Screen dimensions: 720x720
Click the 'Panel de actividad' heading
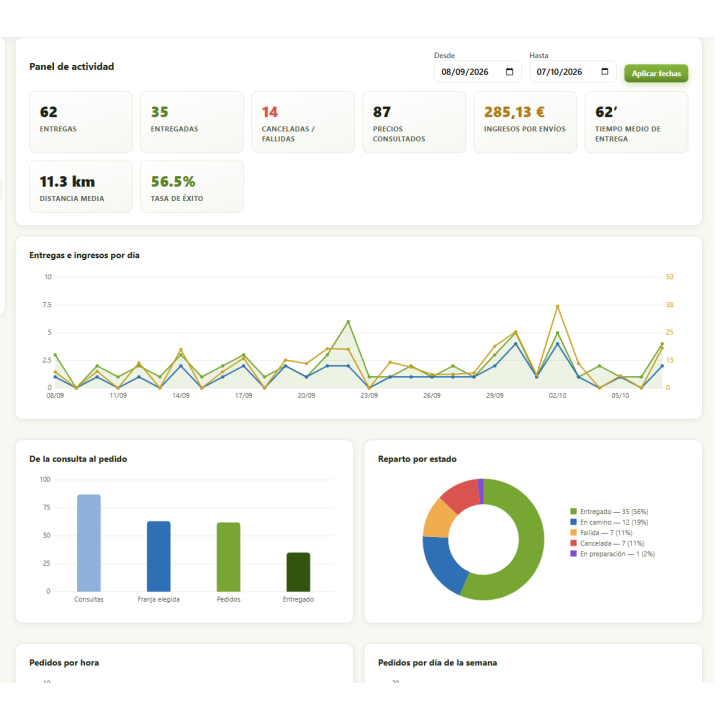click(x=72, y=67)
